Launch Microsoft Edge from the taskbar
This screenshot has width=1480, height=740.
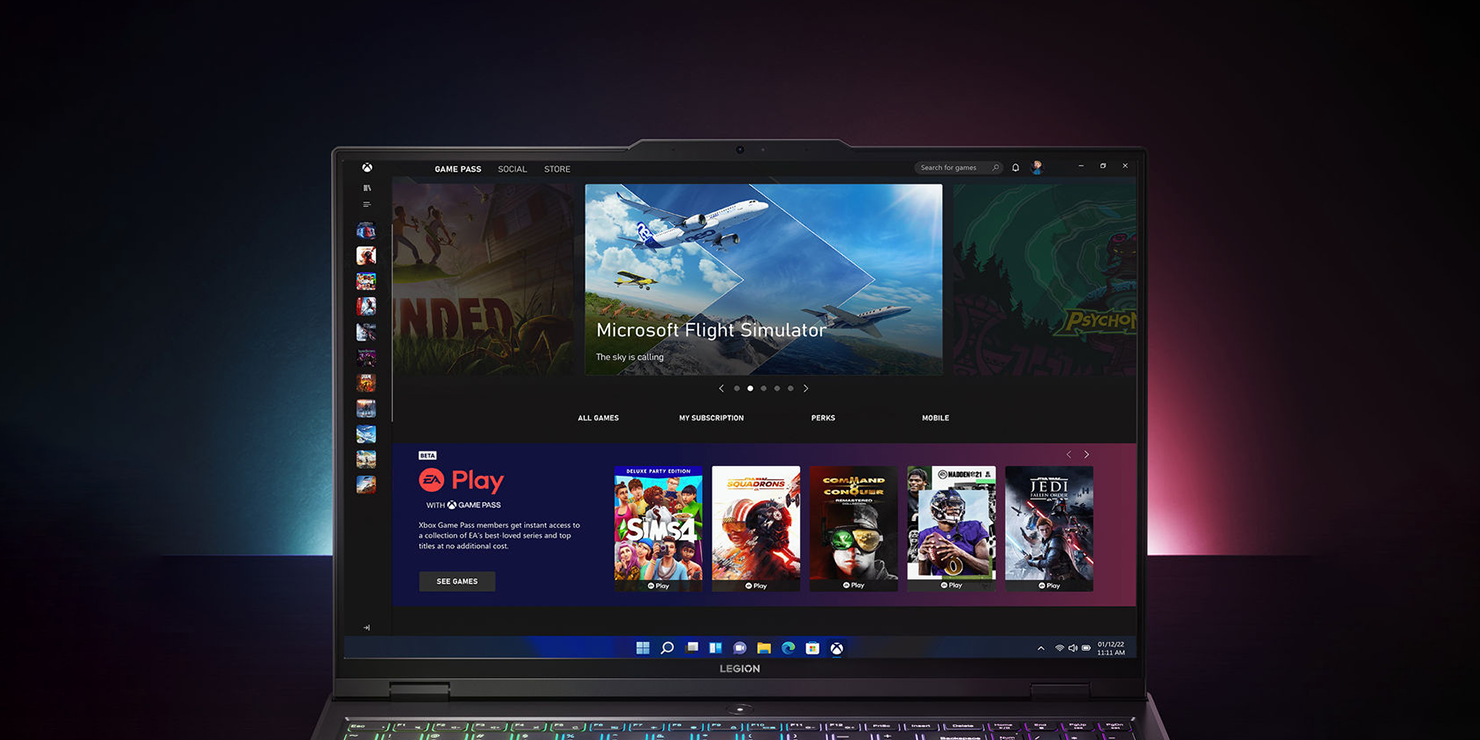coord(788,648)
